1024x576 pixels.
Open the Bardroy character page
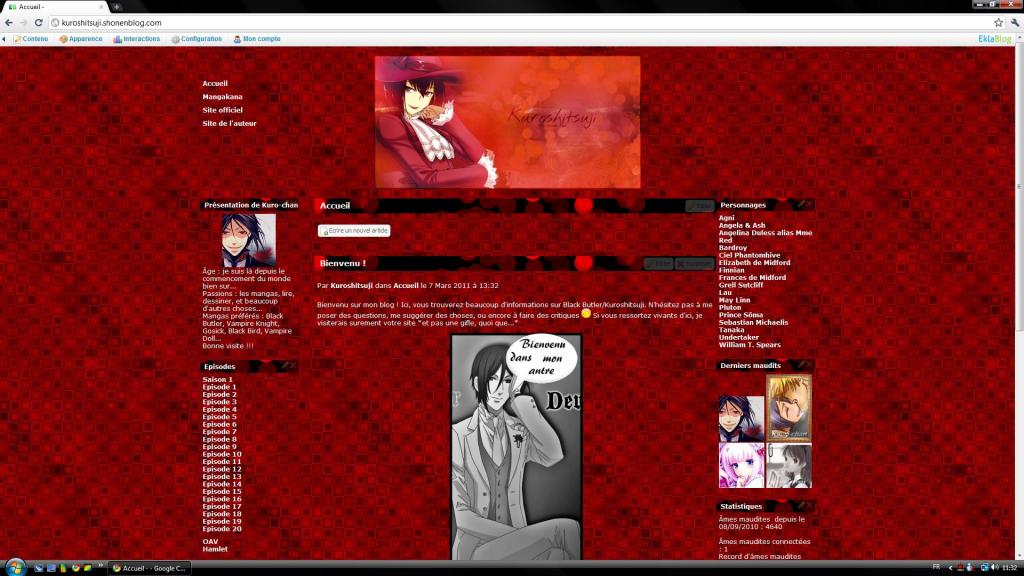tap(733, 248)
